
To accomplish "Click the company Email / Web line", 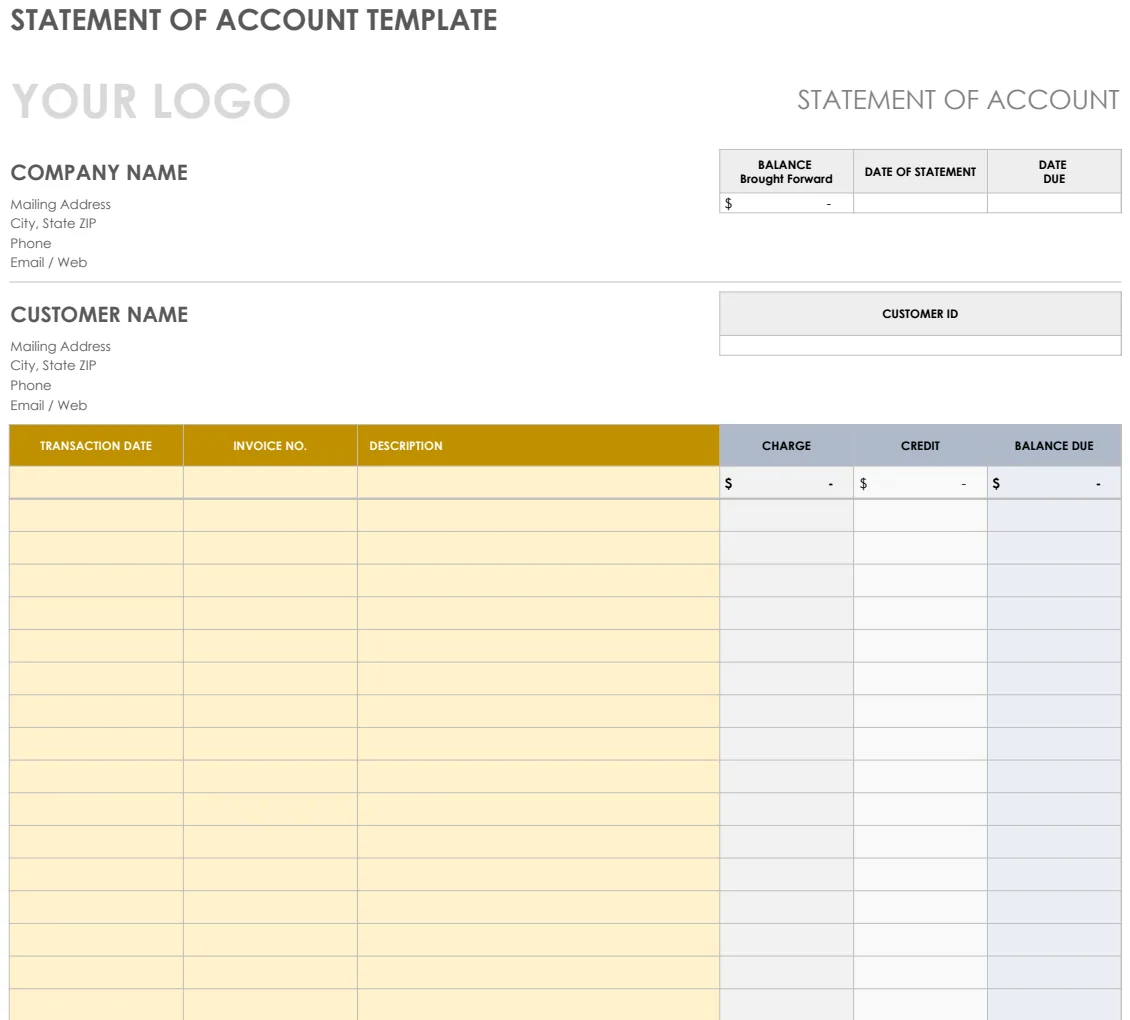I will click(48, 262).
